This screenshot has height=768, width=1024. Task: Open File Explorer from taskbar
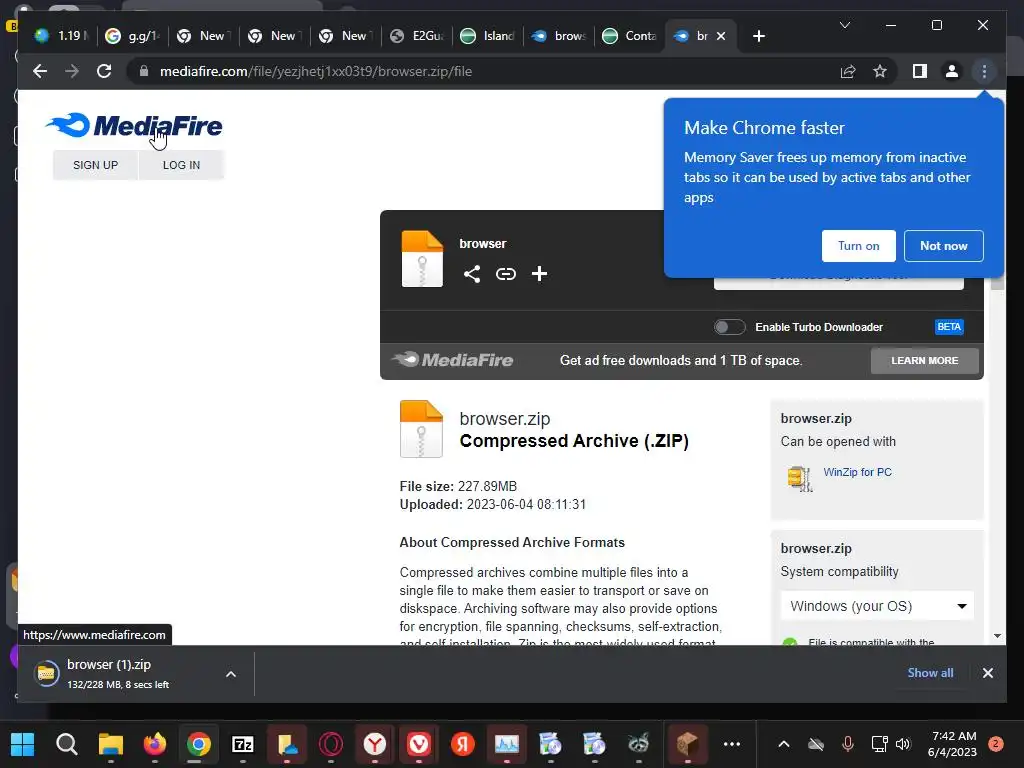click(x=110, y=744)
